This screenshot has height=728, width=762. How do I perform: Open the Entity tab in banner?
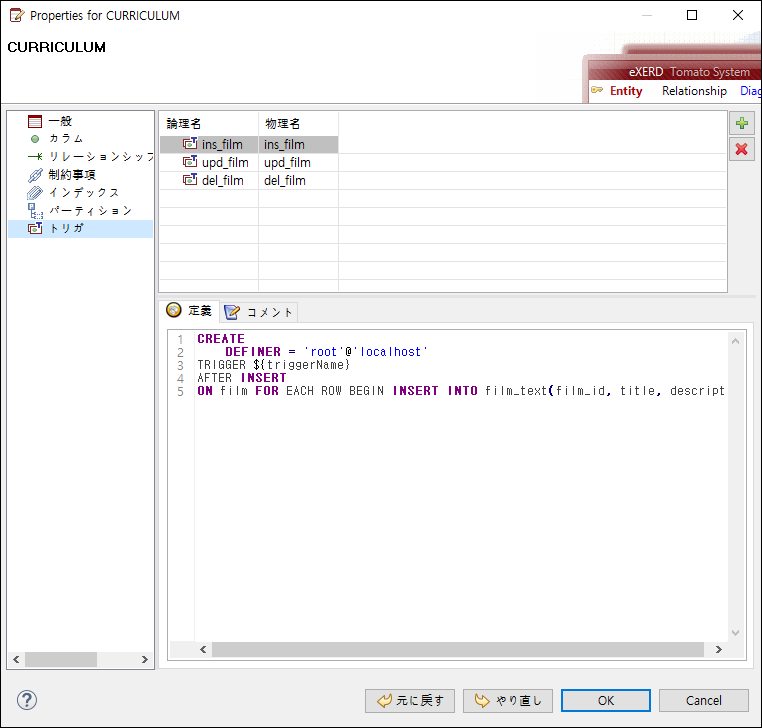click(626, 91)
